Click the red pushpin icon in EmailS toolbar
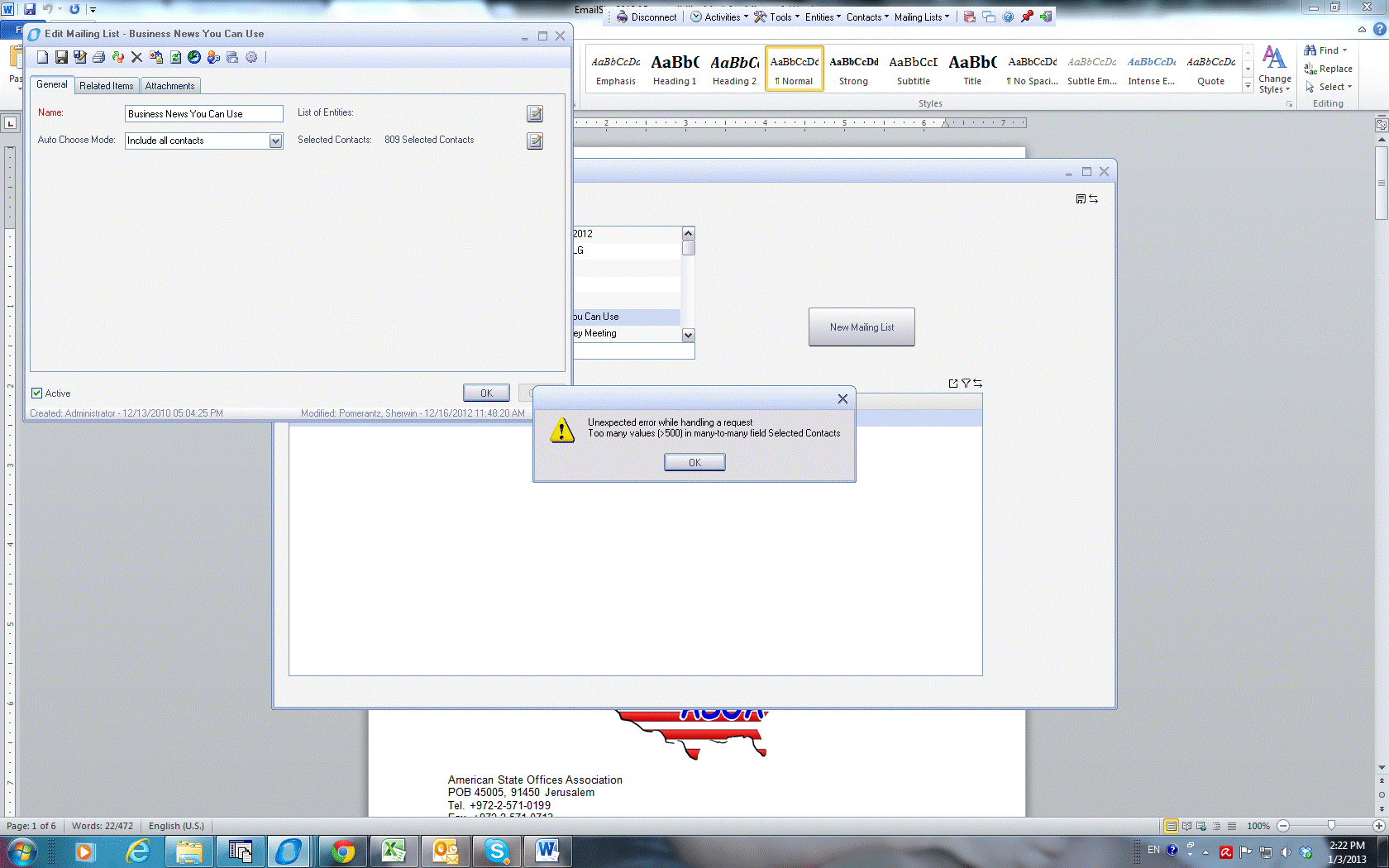This screenshot has width=1389, height=868. click(x=1027, y=17)
